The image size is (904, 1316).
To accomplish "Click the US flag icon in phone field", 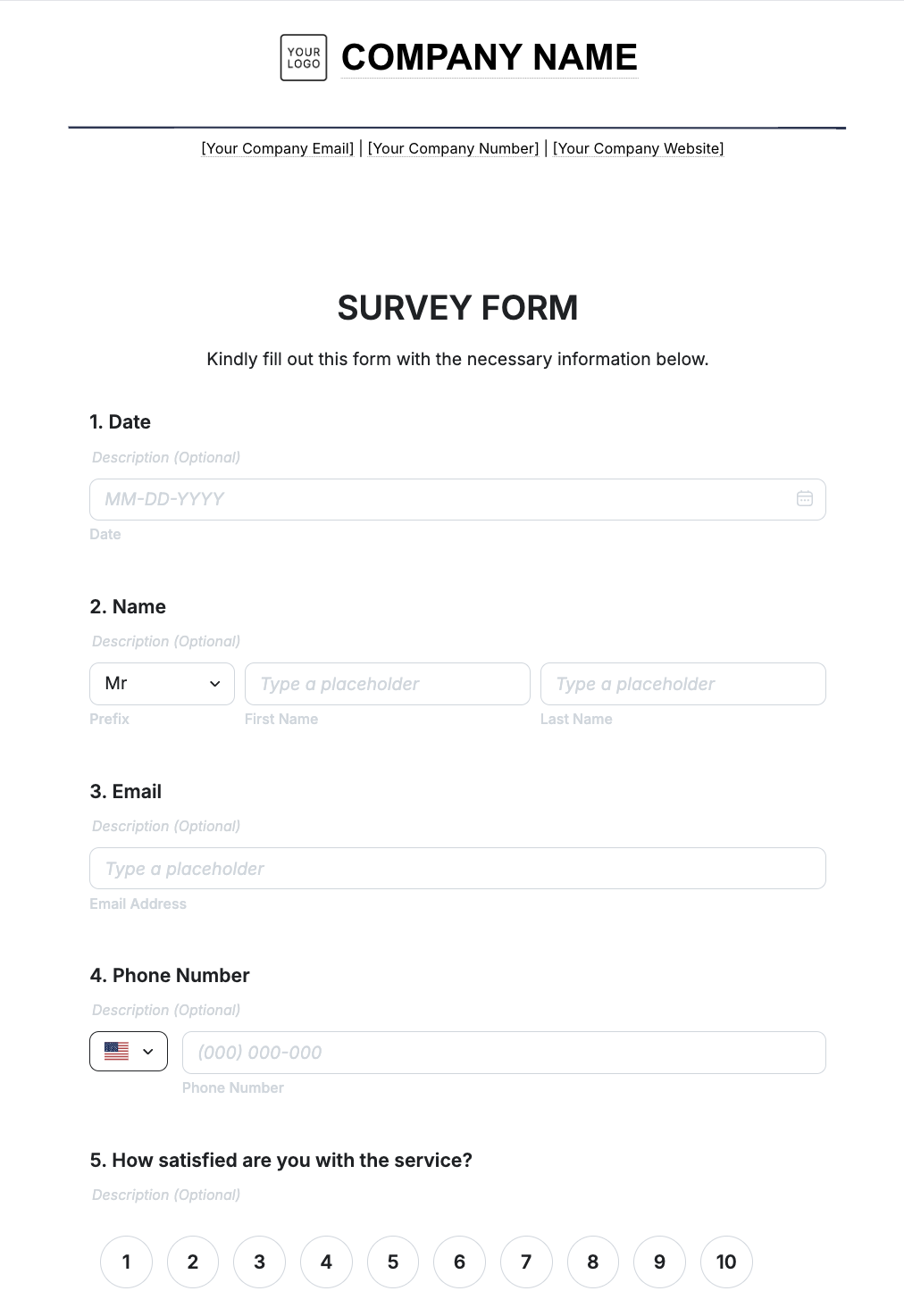I will pos(117,1051).
